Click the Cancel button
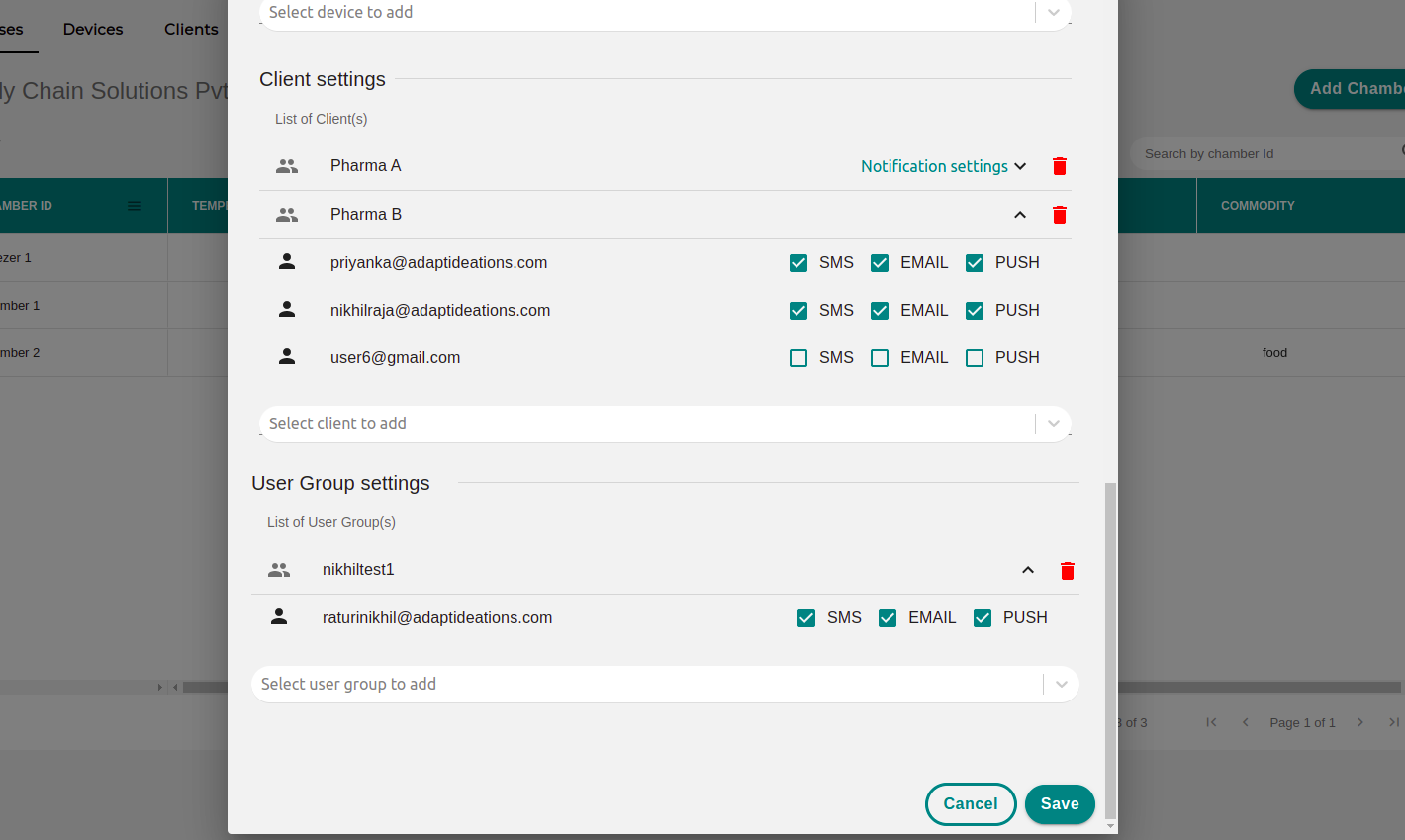This screenshot has height=840, width=1405. (x=971, y=804)
